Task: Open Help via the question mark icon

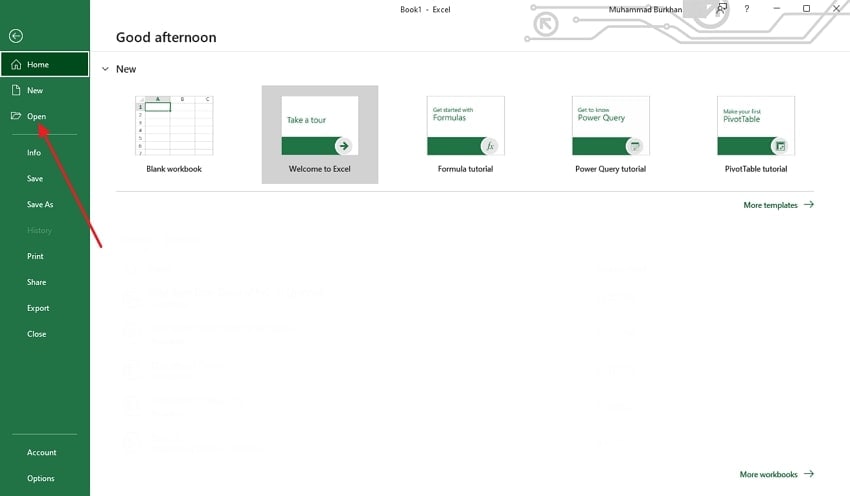Action: (746, 9)
